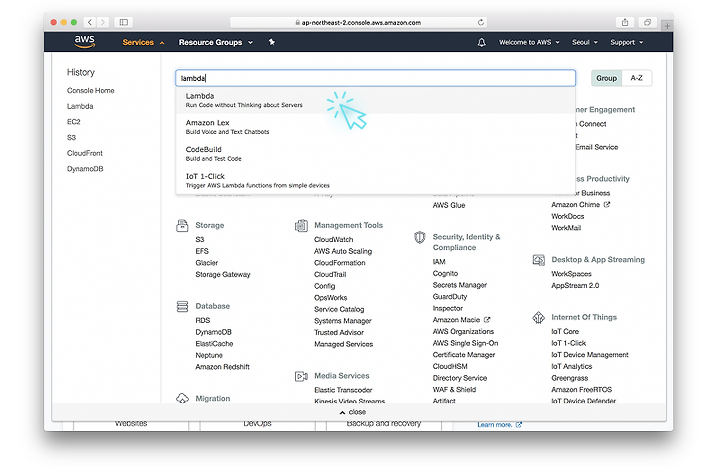Click the Media Services category icon
The width and height of the screenshot is (720, 467).
tap(301, 377)
